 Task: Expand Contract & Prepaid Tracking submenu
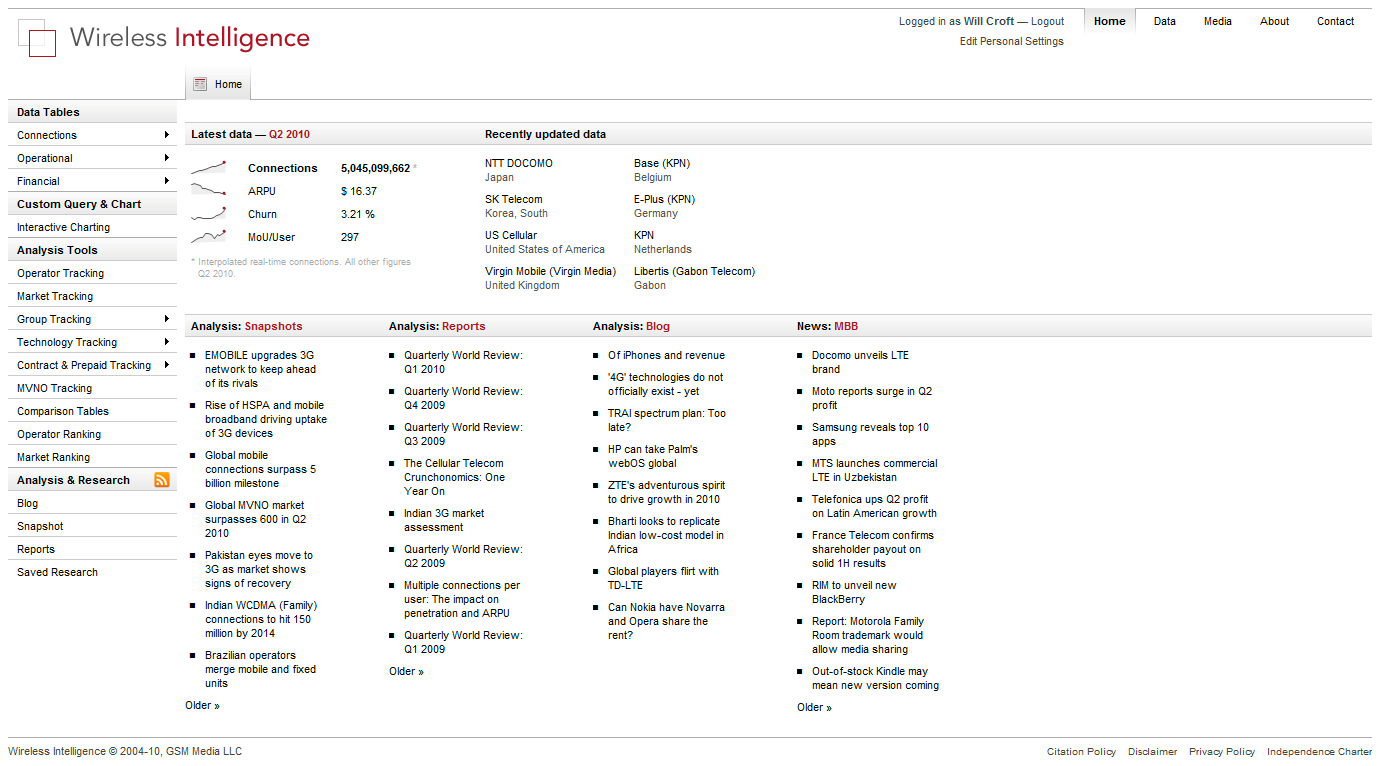(x=166, y=365)
